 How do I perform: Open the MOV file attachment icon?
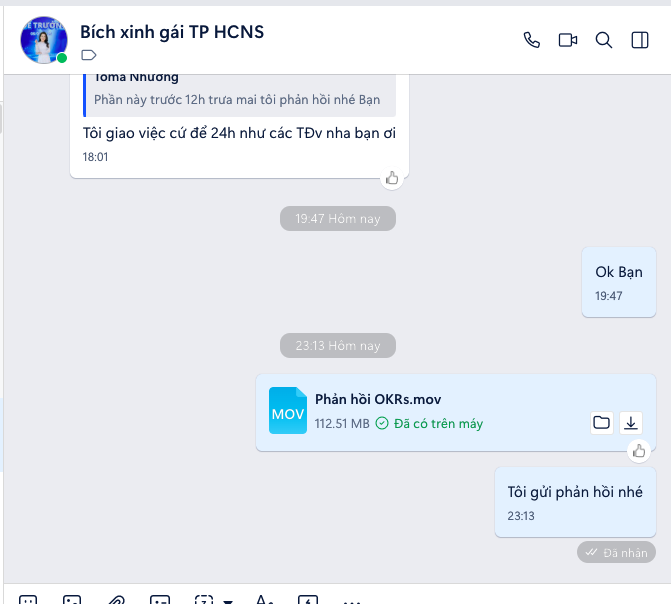(x=288, y=411)
